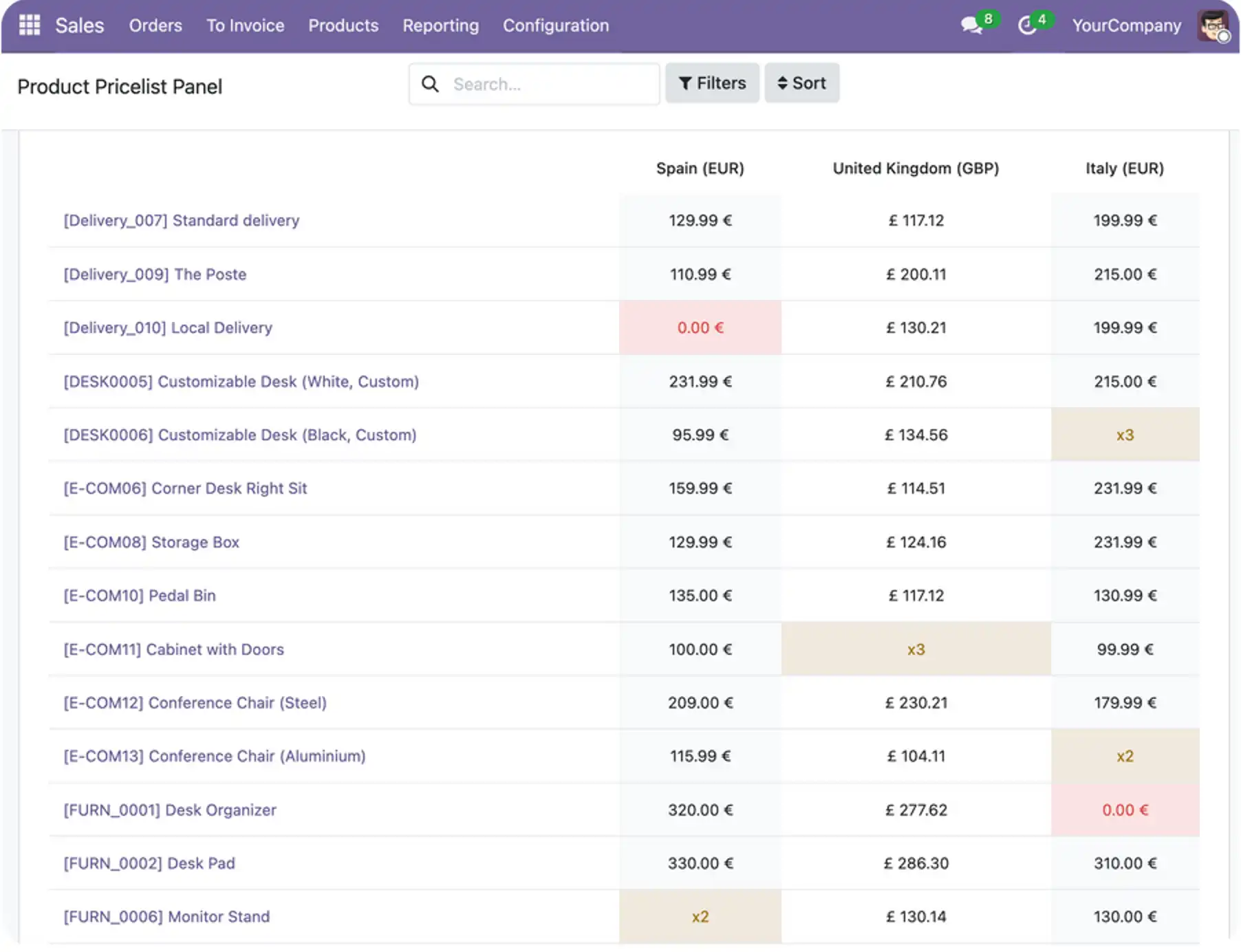This screenshot has width=1241, height=952.
Task: Open the Filters dropdown
Action: pos(712,83)
